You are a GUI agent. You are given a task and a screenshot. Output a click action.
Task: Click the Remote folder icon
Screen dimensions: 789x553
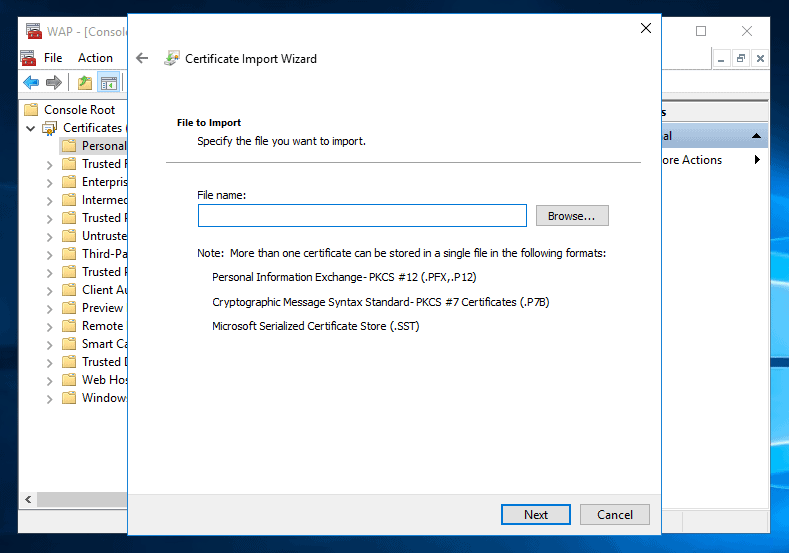pyautogui.click(x=69, y=326)
